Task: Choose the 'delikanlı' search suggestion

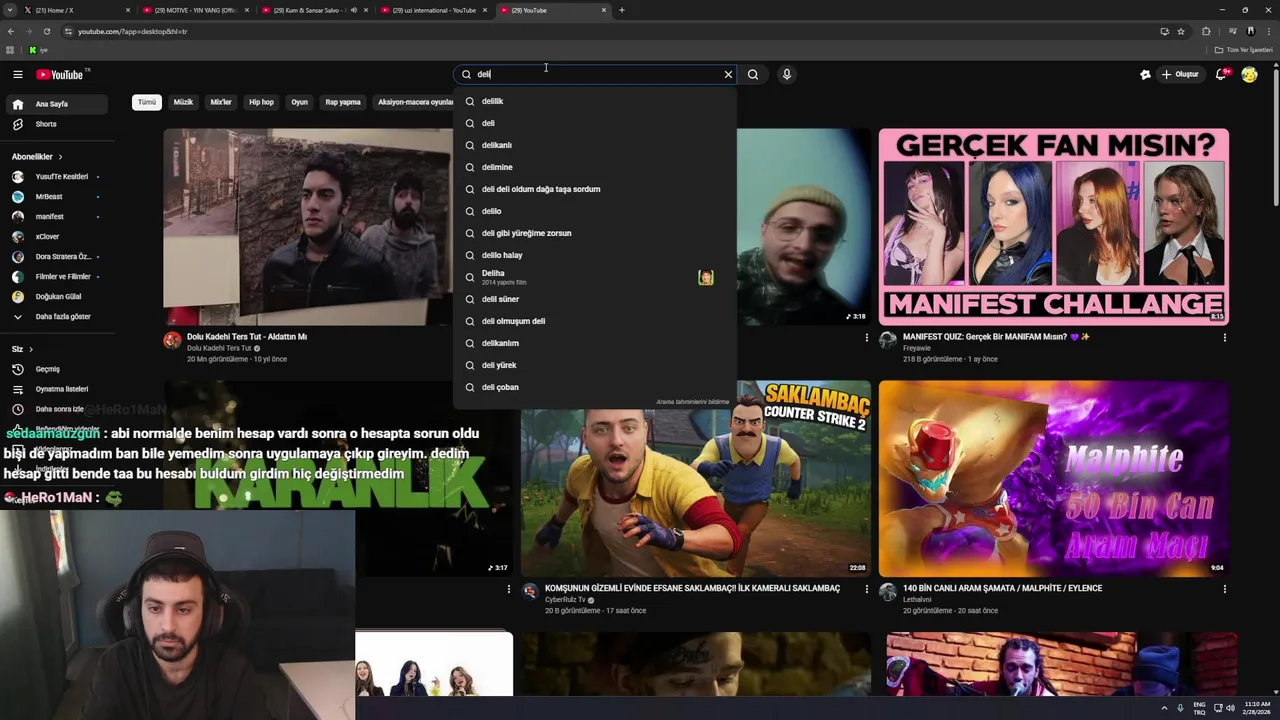Action: 595,145
